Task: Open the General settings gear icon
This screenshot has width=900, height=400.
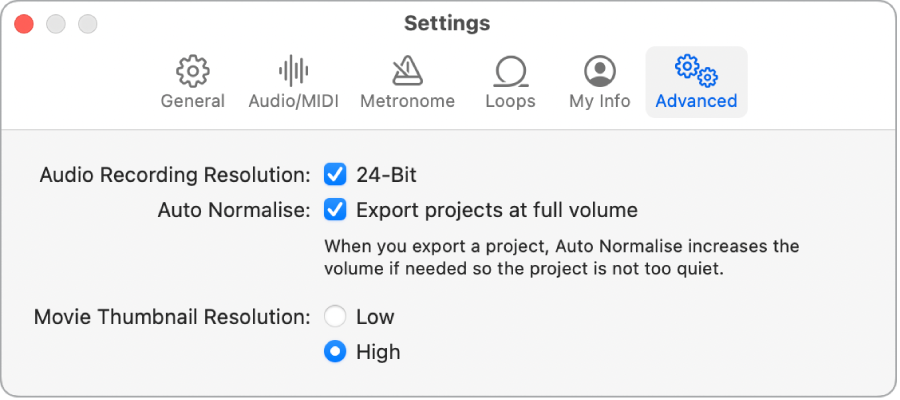Action: tap(192, 71)
